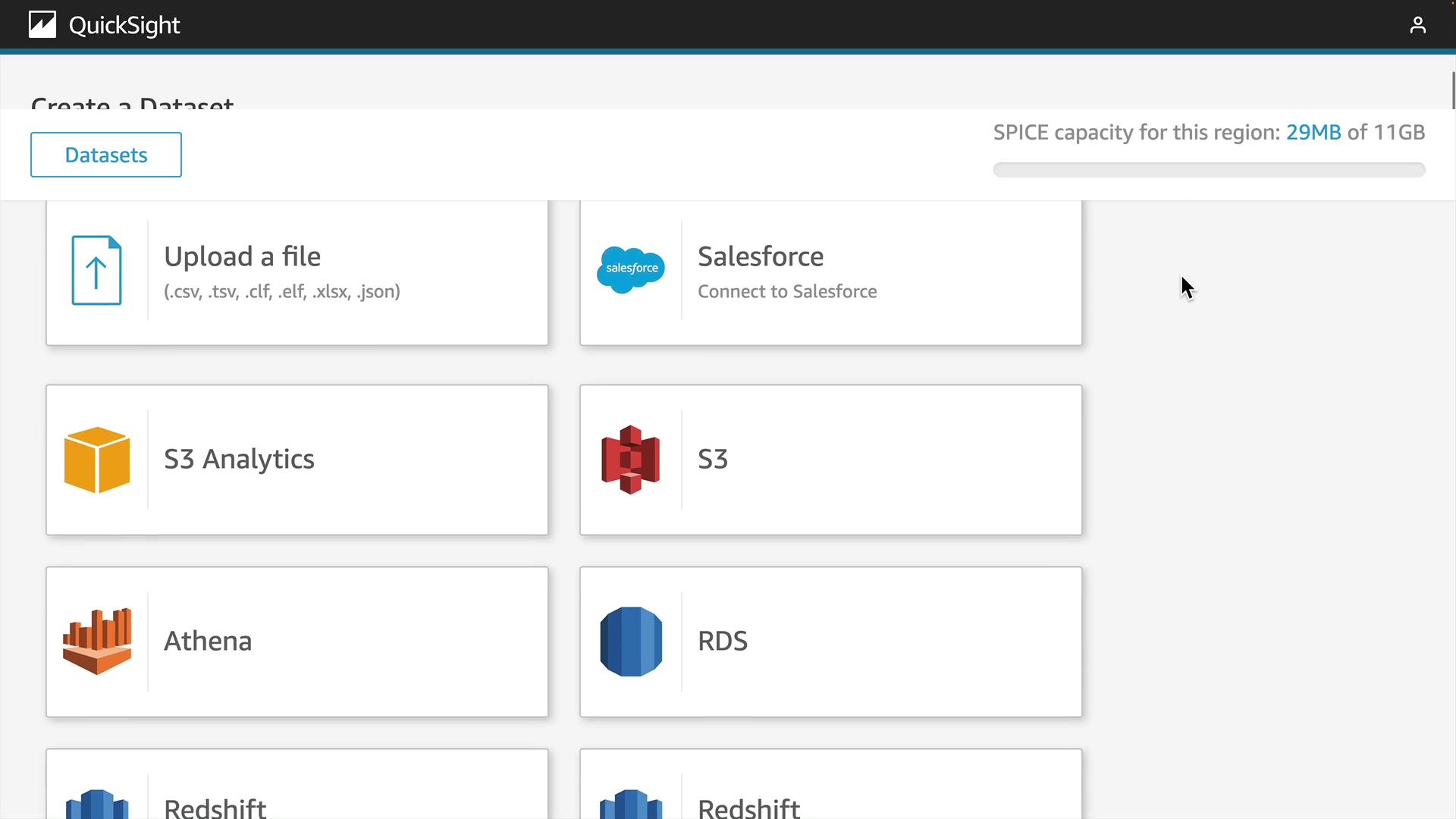Open the user account profile icon

pos(1417,25)
